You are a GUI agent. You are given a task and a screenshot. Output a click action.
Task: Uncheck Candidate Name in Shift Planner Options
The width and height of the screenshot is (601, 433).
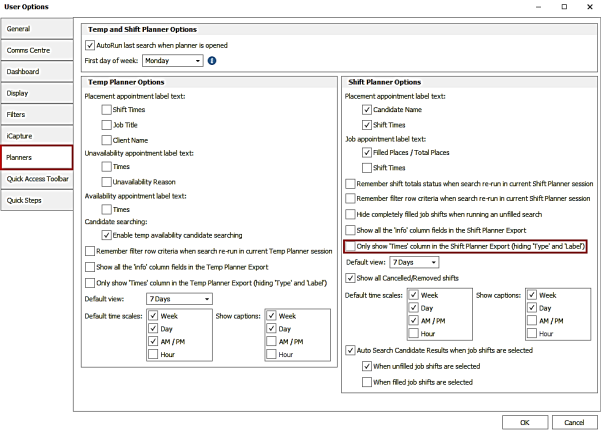click(x=367, y=110)
